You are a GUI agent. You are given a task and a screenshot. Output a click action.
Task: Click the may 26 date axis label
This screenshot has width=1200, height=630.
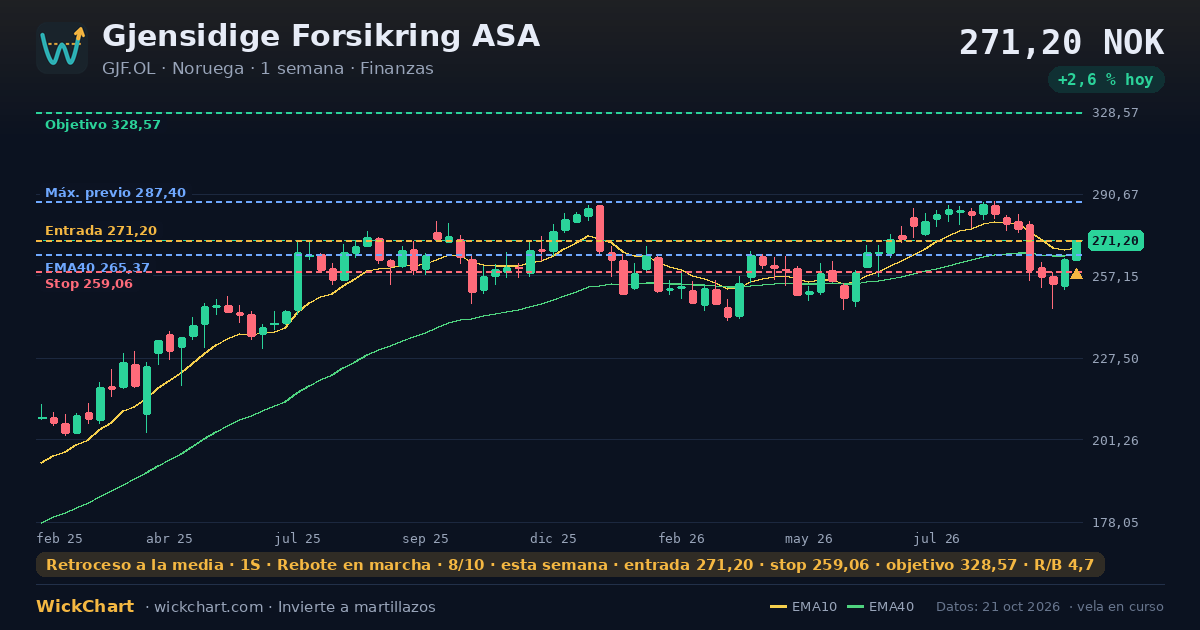click(809, 538)
